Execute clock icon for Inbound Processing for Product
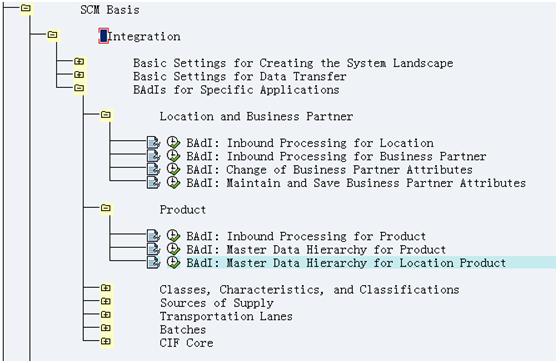Viewport: 560px width, 363px height. coord(173,236)
